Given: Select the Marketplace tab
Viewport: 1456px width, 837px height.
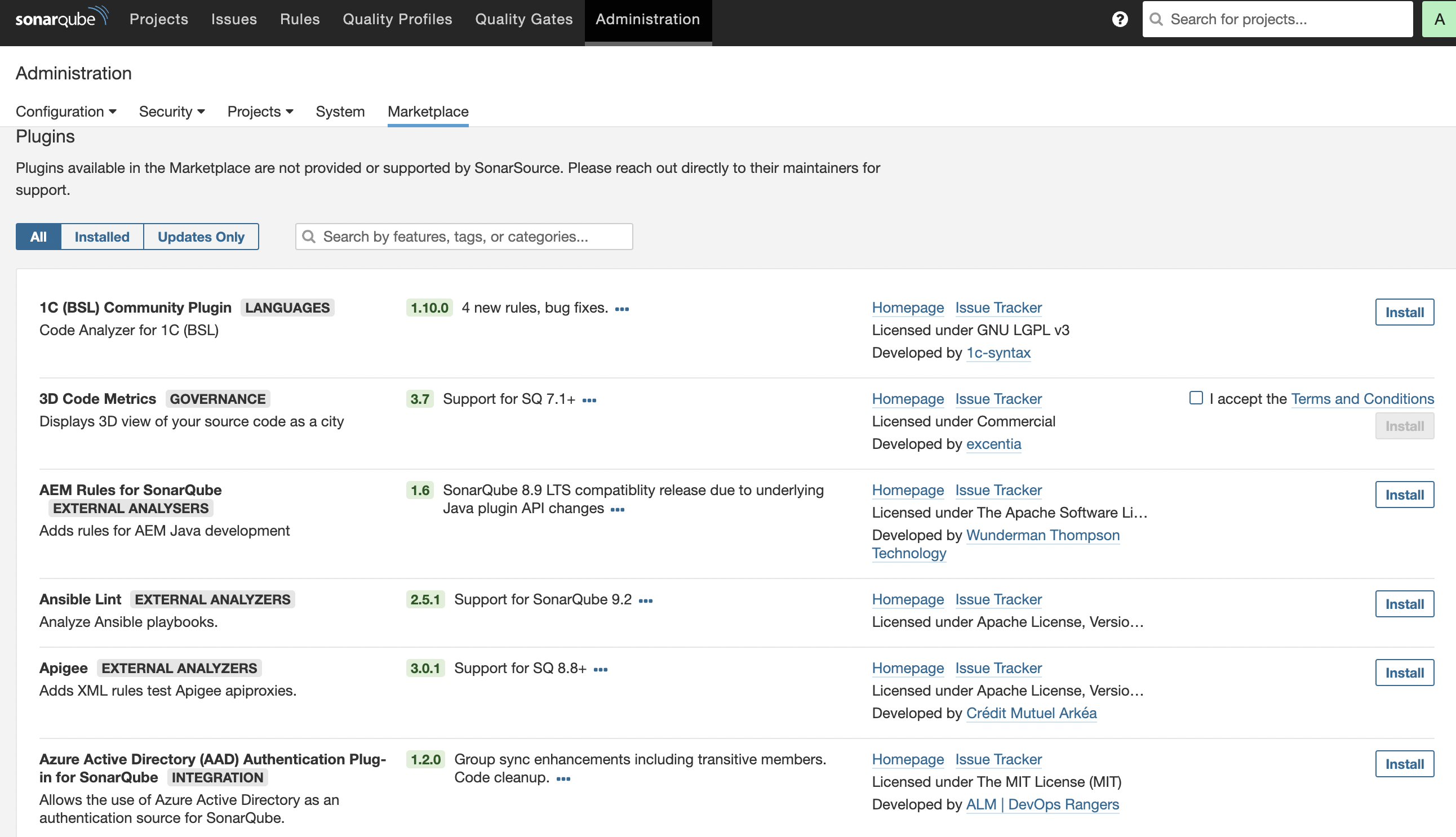Looking at the screenshot, I should [x=428, y=112].
